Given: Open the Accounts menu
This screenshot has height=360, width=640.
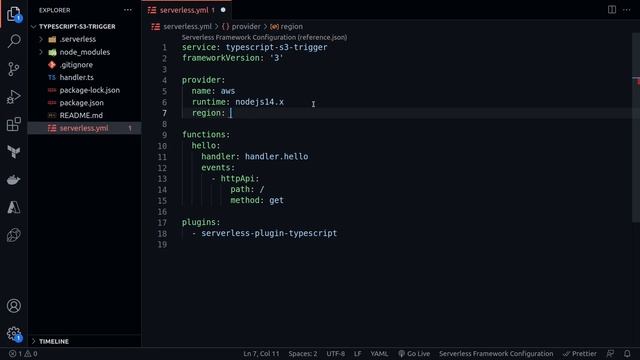Looking at the screenshot, I should pyautogui.click(x=14, y=306).
